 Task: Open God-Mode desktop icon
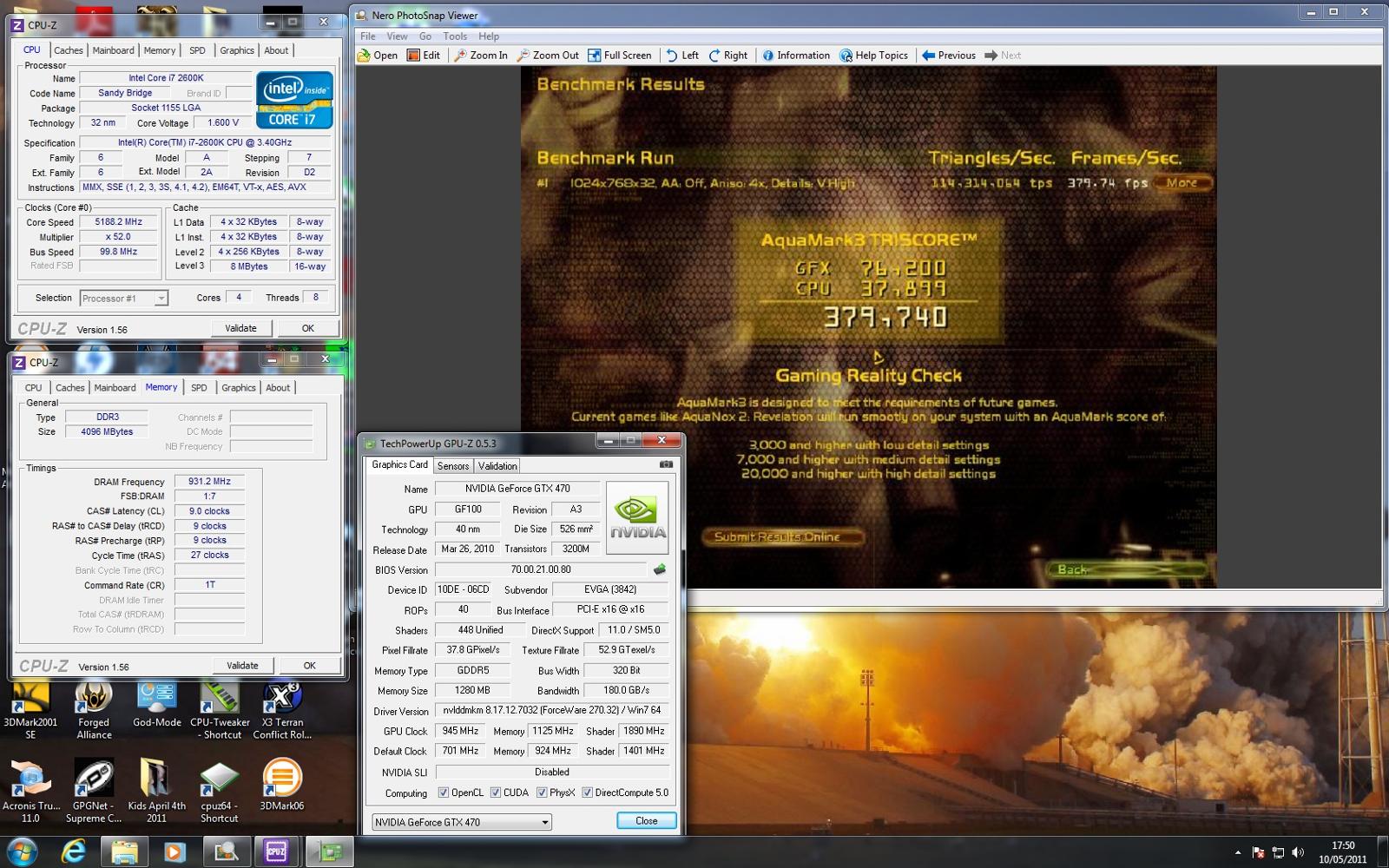pos(157,706)
